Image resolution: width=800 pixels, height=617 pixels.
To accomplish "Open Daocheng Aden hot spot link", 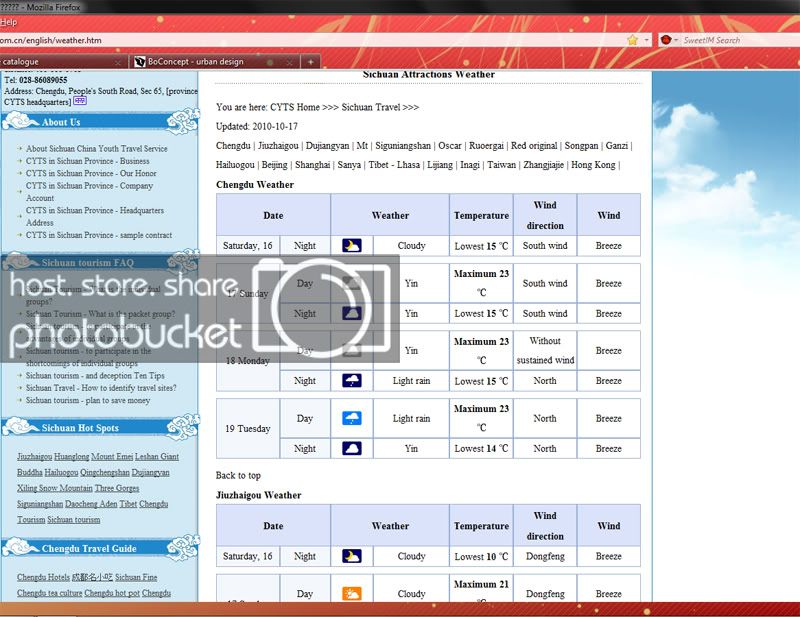I will pyautogui.click(x=91, y=504).
